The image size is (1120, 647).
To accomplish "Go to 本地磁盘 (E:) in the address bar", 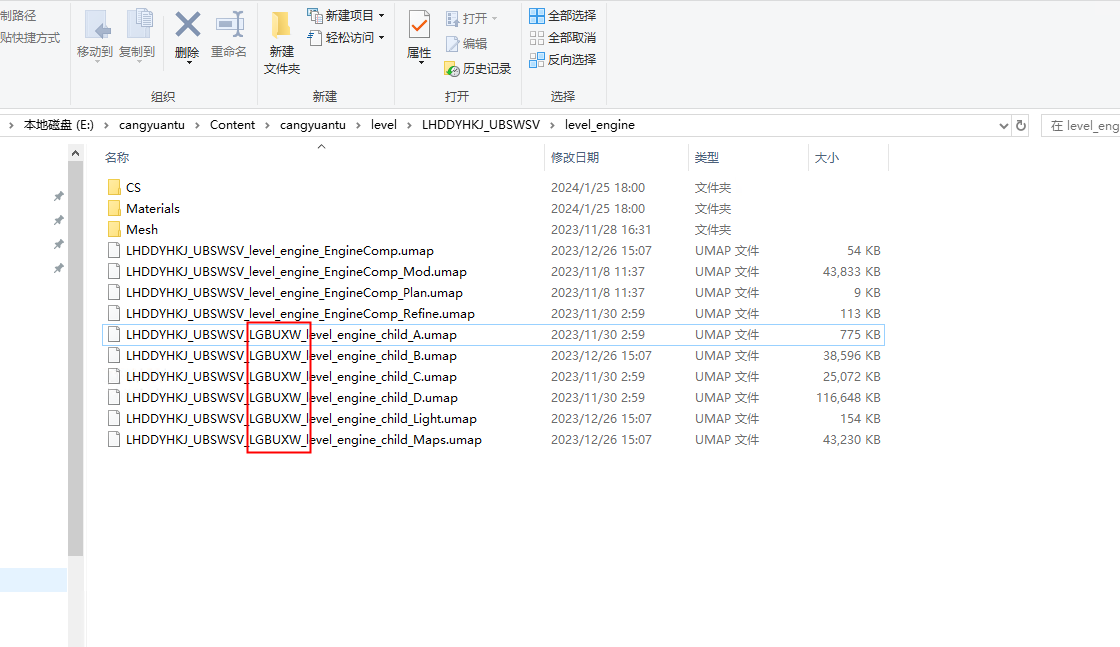I will tap(59, 125).
